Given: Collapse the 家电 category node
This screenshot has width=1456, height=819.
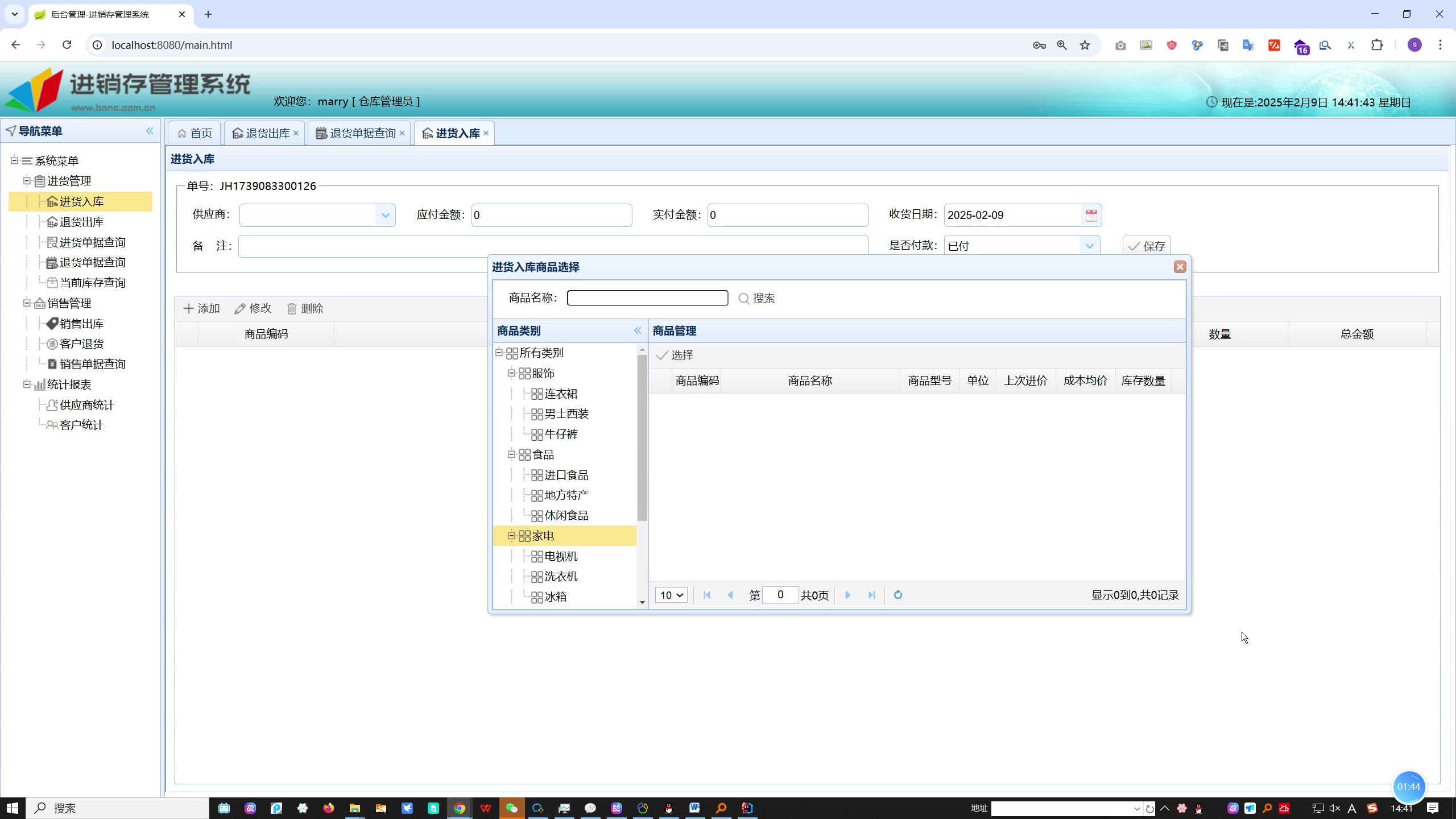Looking at the screenshot, I should [511, 536].
